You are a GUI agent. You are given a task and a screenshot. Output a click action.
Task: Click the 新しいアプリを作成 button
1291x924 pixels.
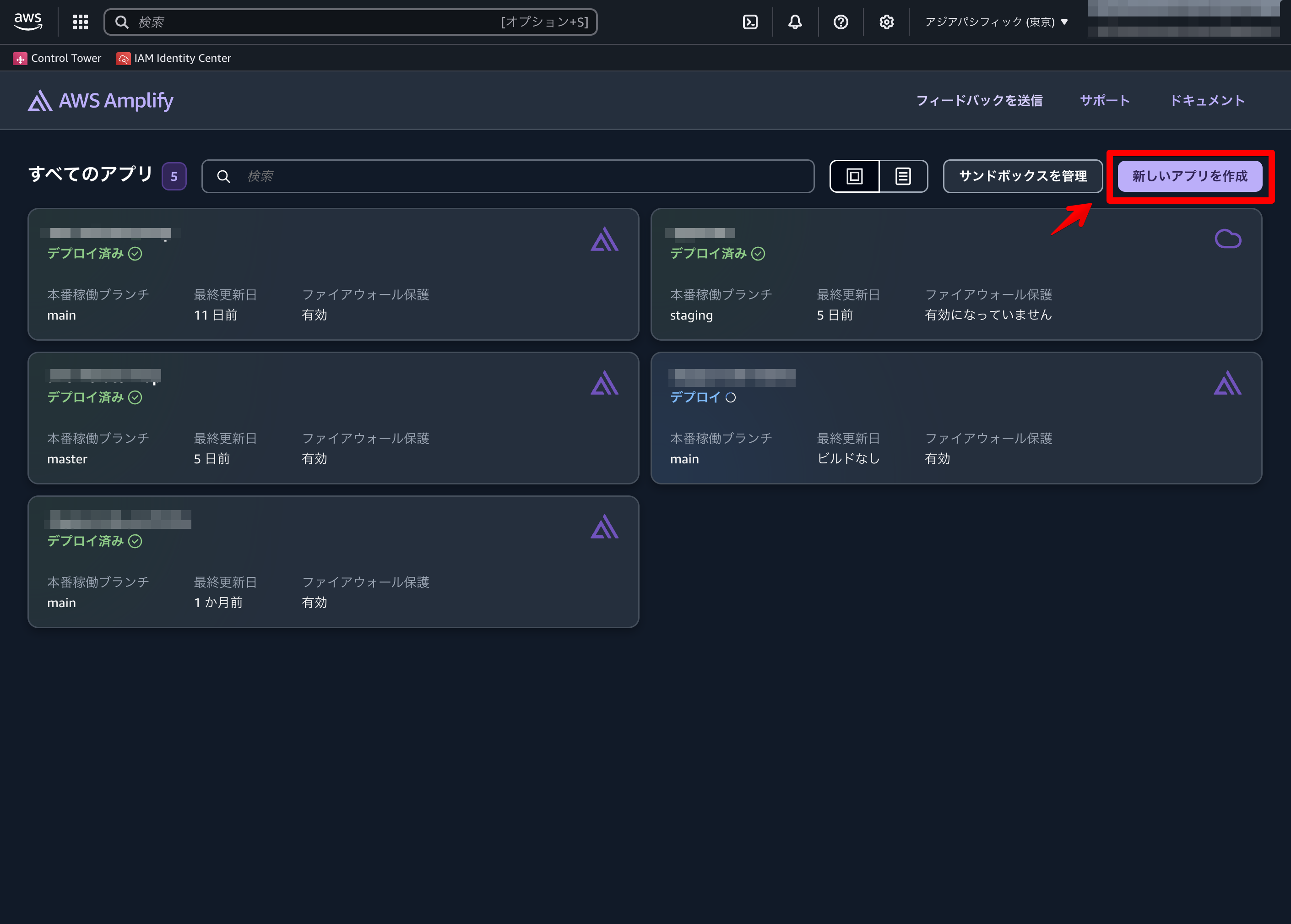[1189, 176]
